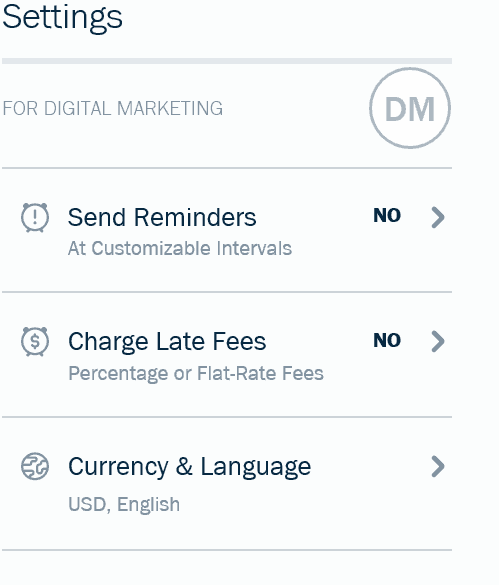Click the Settings heading
499x585 pixels.
pos(62,18)
